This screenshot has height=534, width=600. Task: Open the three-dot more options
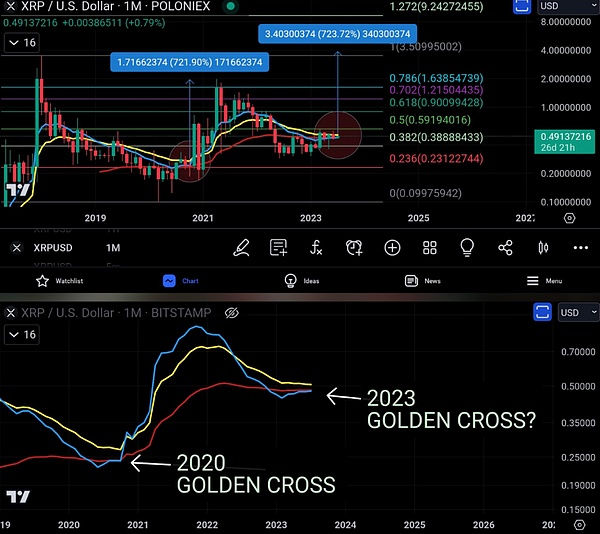coord(580,248)
